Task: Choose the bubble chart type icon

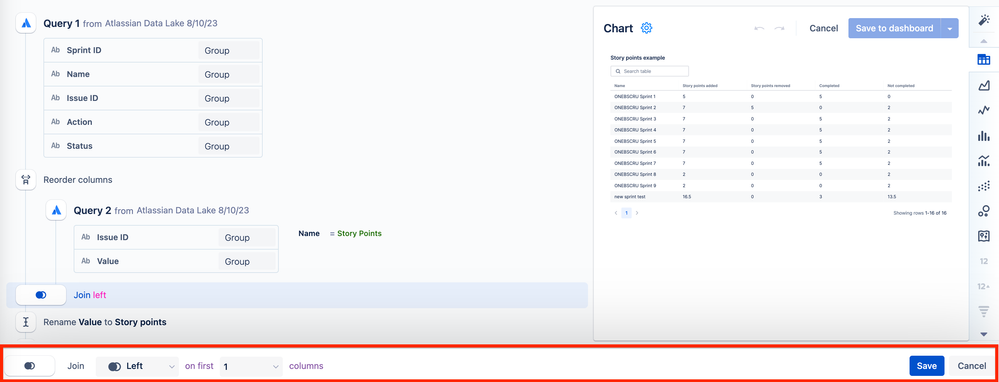Action: [x=984, y=211]
